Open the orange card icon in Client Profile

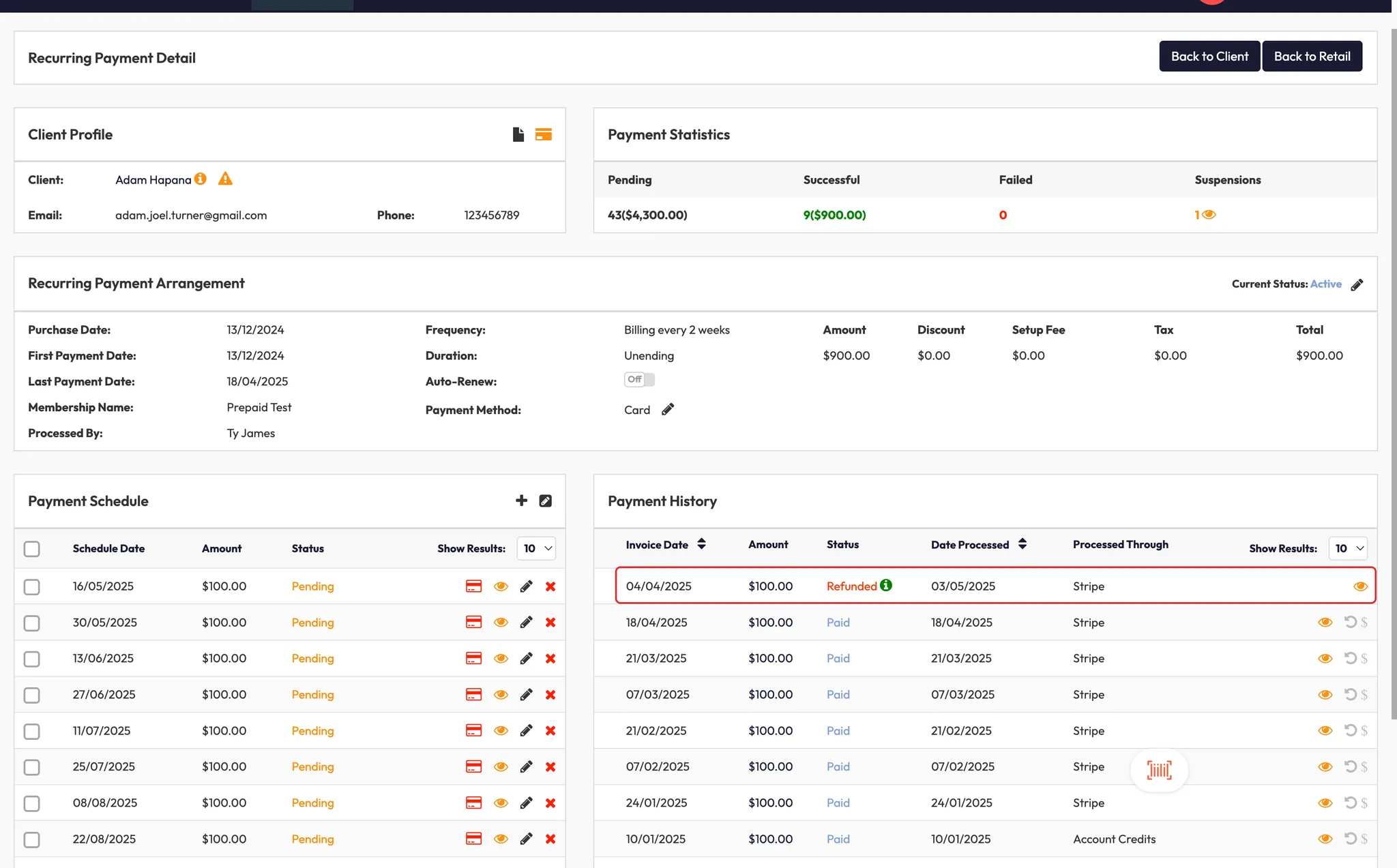[543, 134]
